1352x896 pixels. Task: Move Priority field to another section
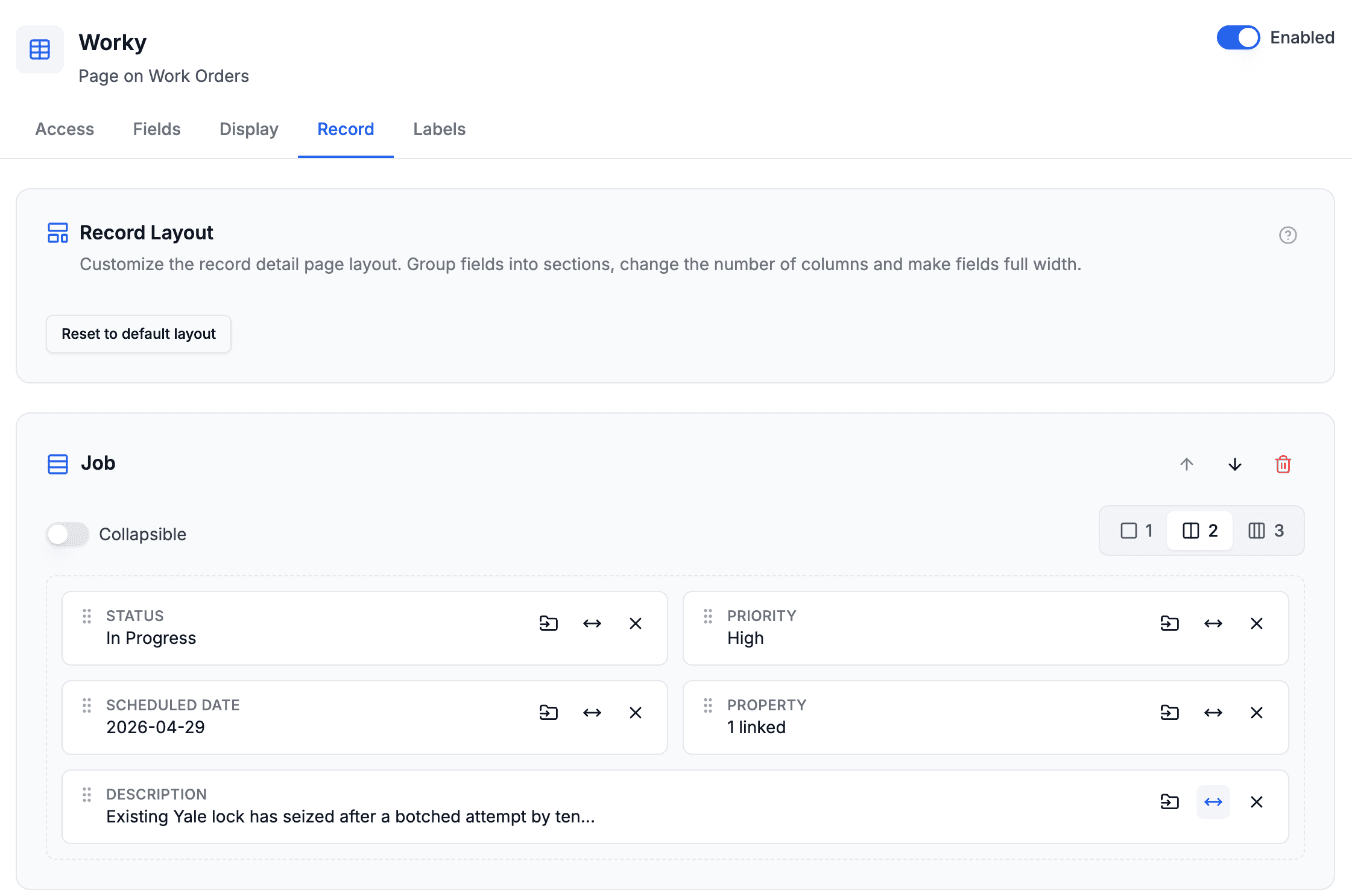coord(1170,623)
